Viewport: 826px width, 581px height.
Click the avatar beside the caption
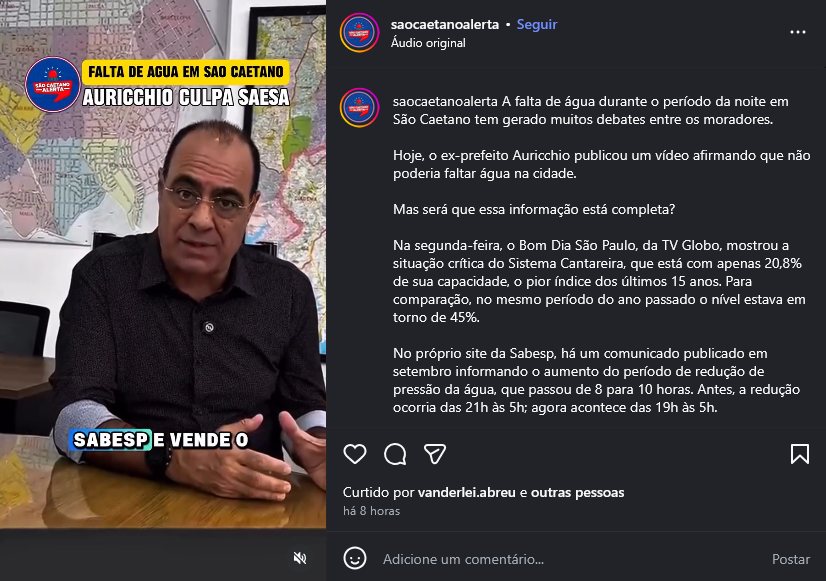(359, 107)
